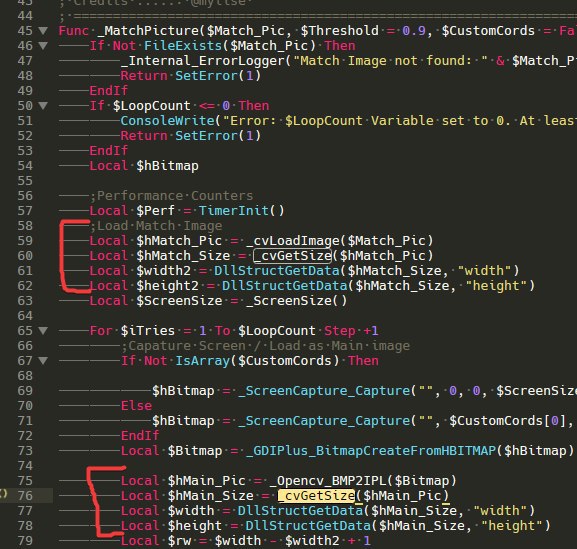Click the "height" string on line 78
This screenshot has width=577, height=549.
[511, 526]
